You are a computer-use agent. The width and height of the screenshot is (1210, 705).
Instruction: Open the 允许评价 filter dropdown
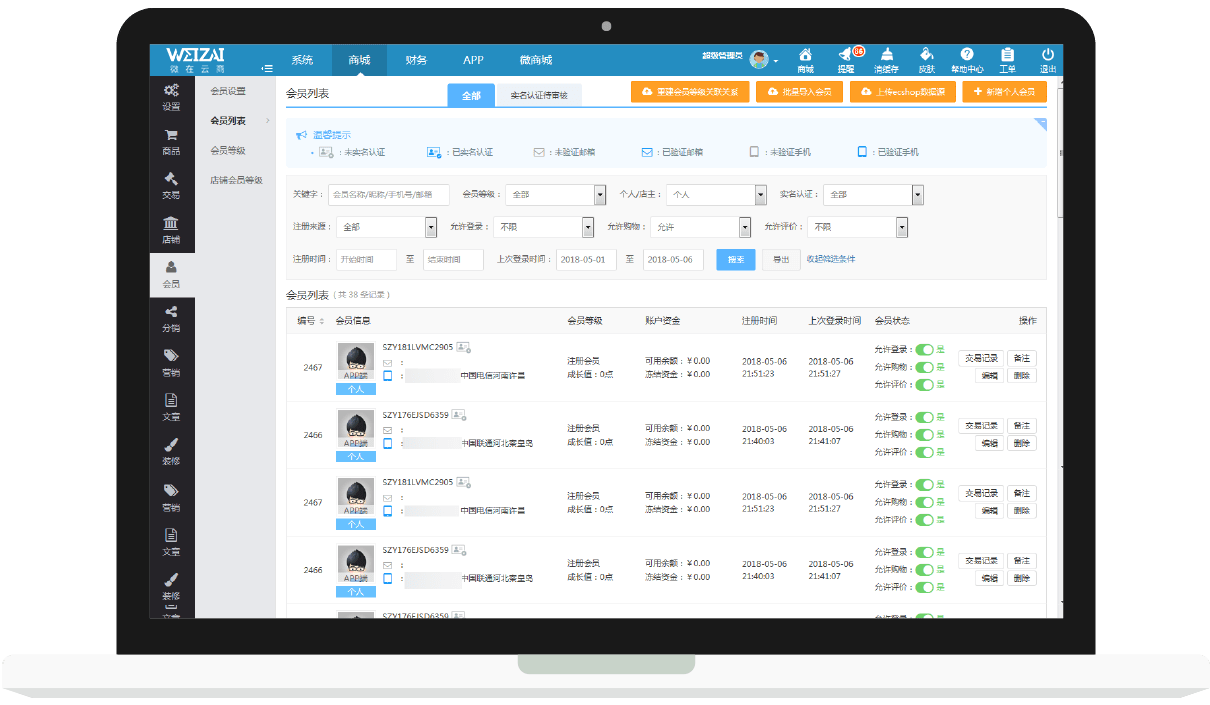click(858, 227)
